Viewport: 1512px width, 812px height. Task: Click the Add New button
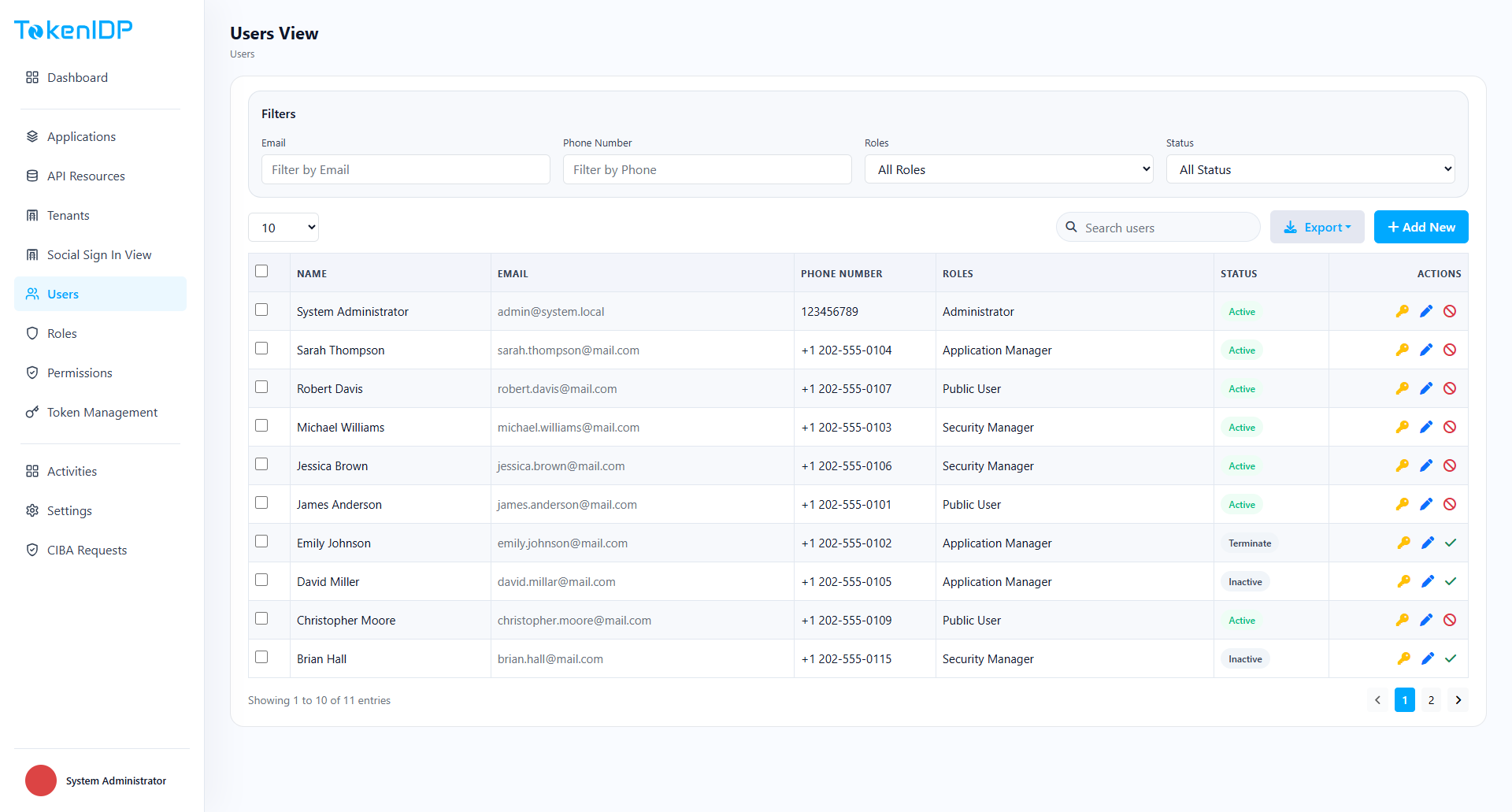(x=1421, y=227)
